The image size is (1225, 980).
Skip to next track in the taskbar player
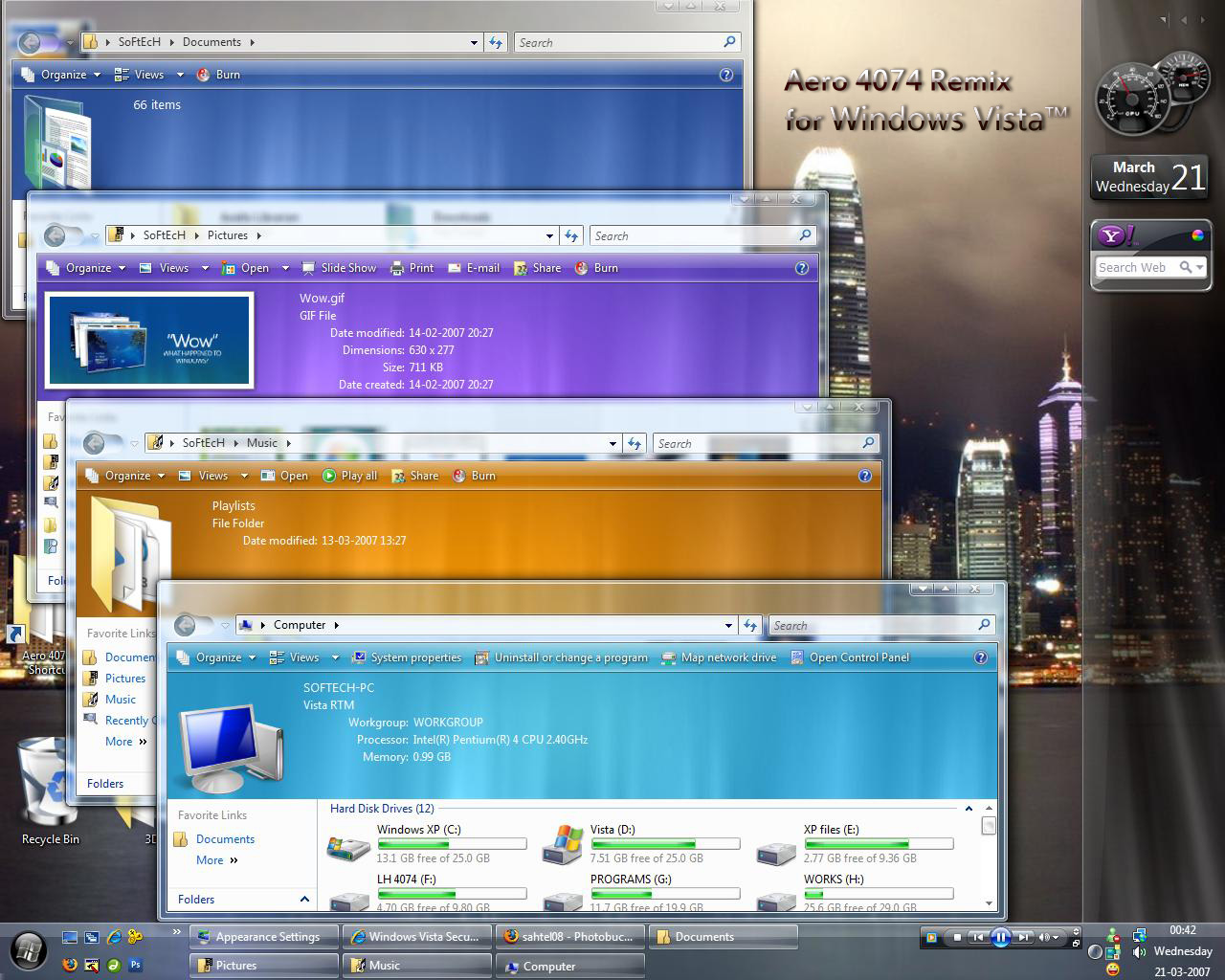click(x=1023, y=938)
